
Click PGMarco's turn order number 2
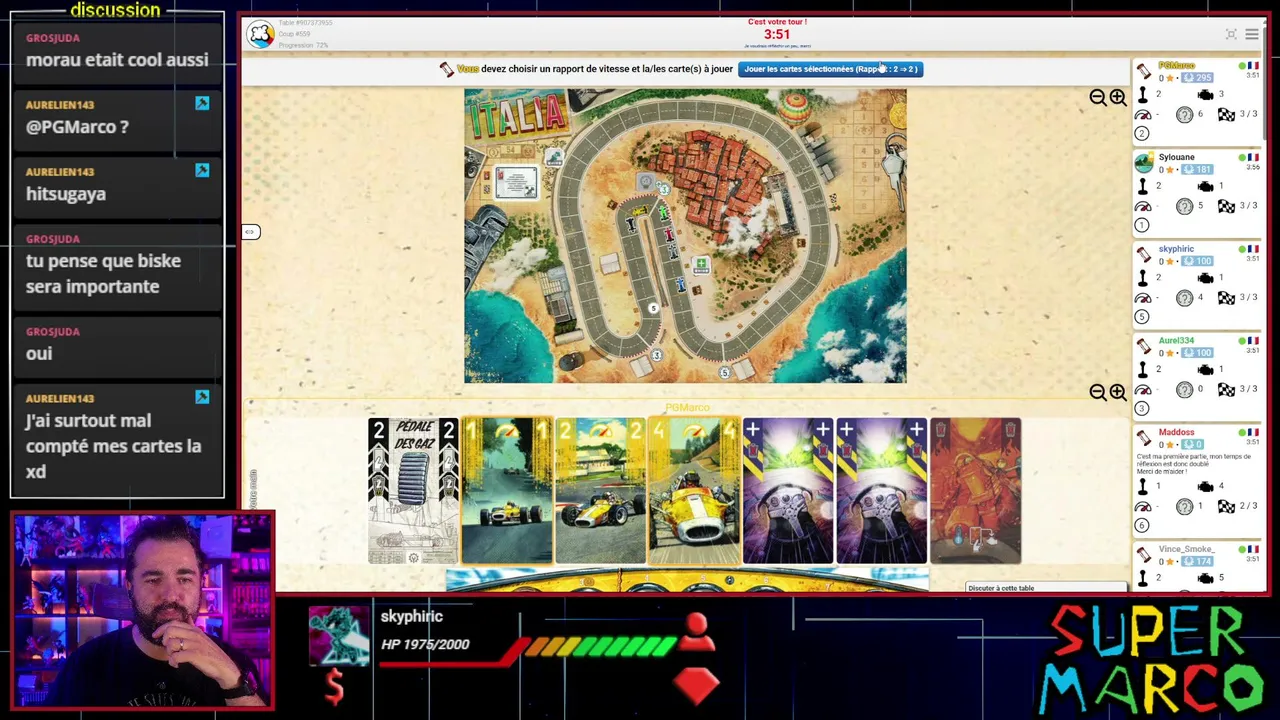coord(1142,134)
